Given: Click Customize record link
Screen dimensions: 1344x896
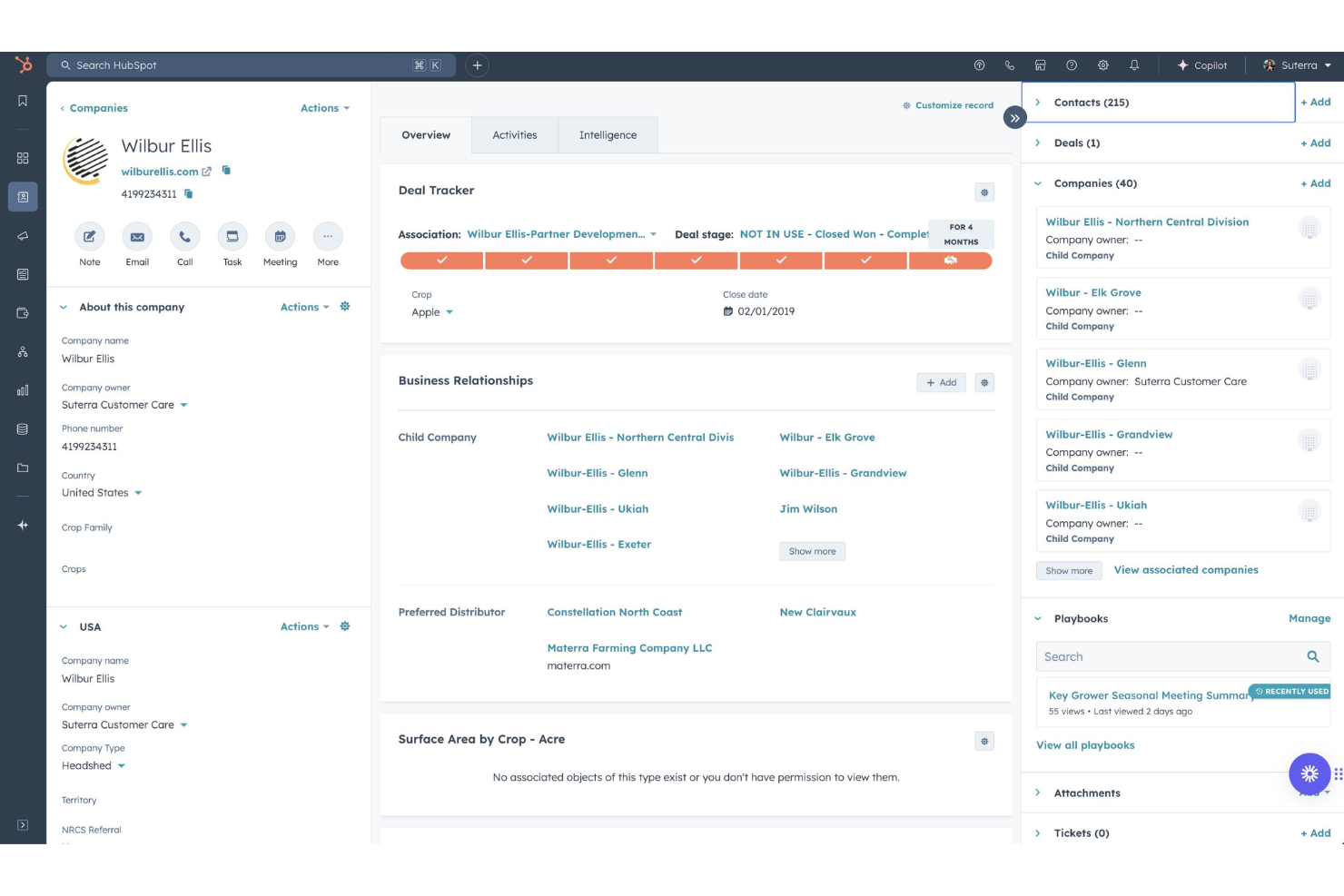Looking at the screenshot, I should pos(948,105).
